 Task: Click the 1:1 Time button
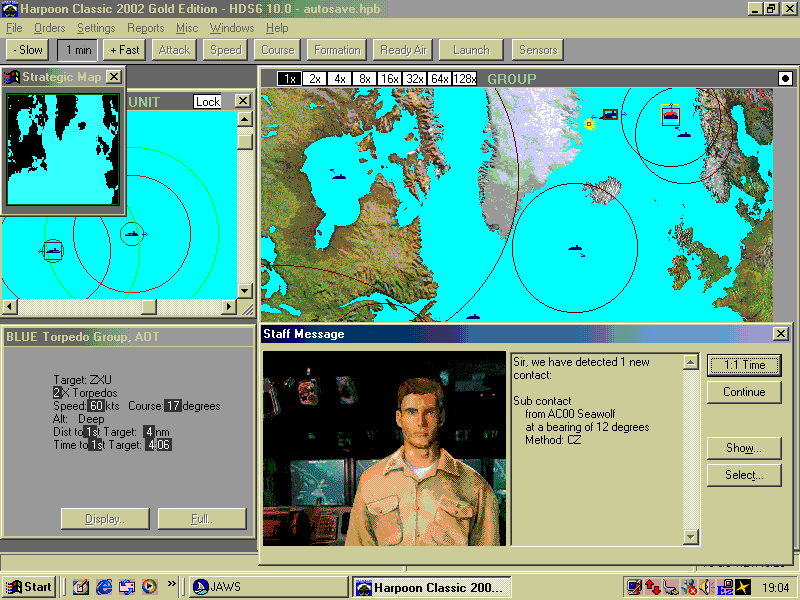744,365
